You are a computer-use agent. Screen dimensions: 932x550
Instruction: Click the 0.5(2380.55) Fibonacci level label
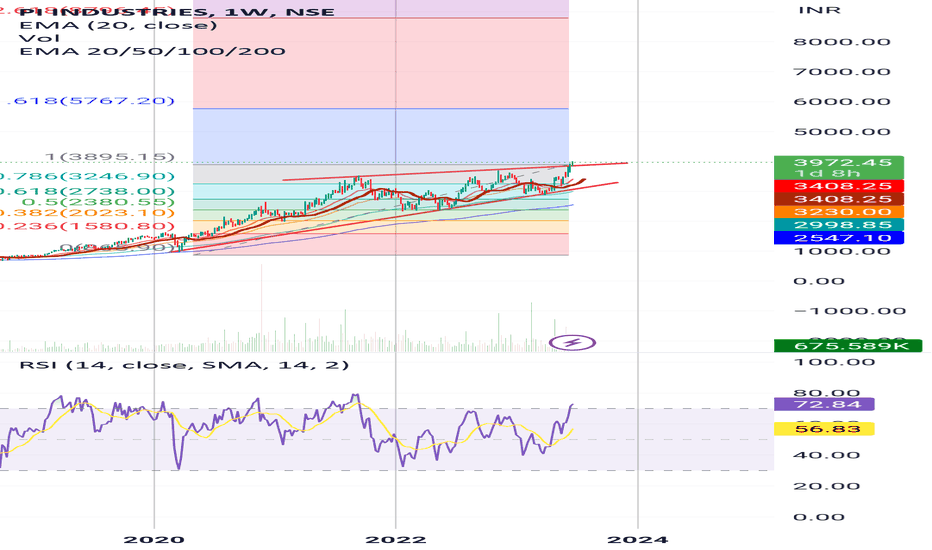coord(98,202)
